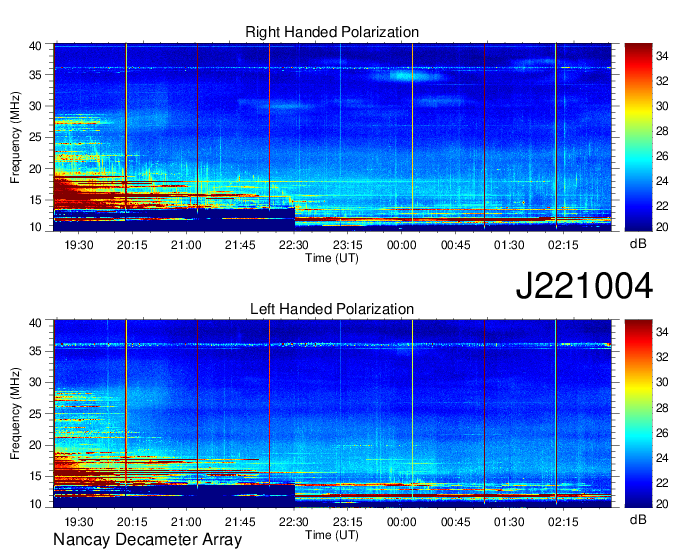This screenshot has height=552, width=680.
Task: Click "15" frequency tick on Right Handed plot
Action: (x=35, y=200)
